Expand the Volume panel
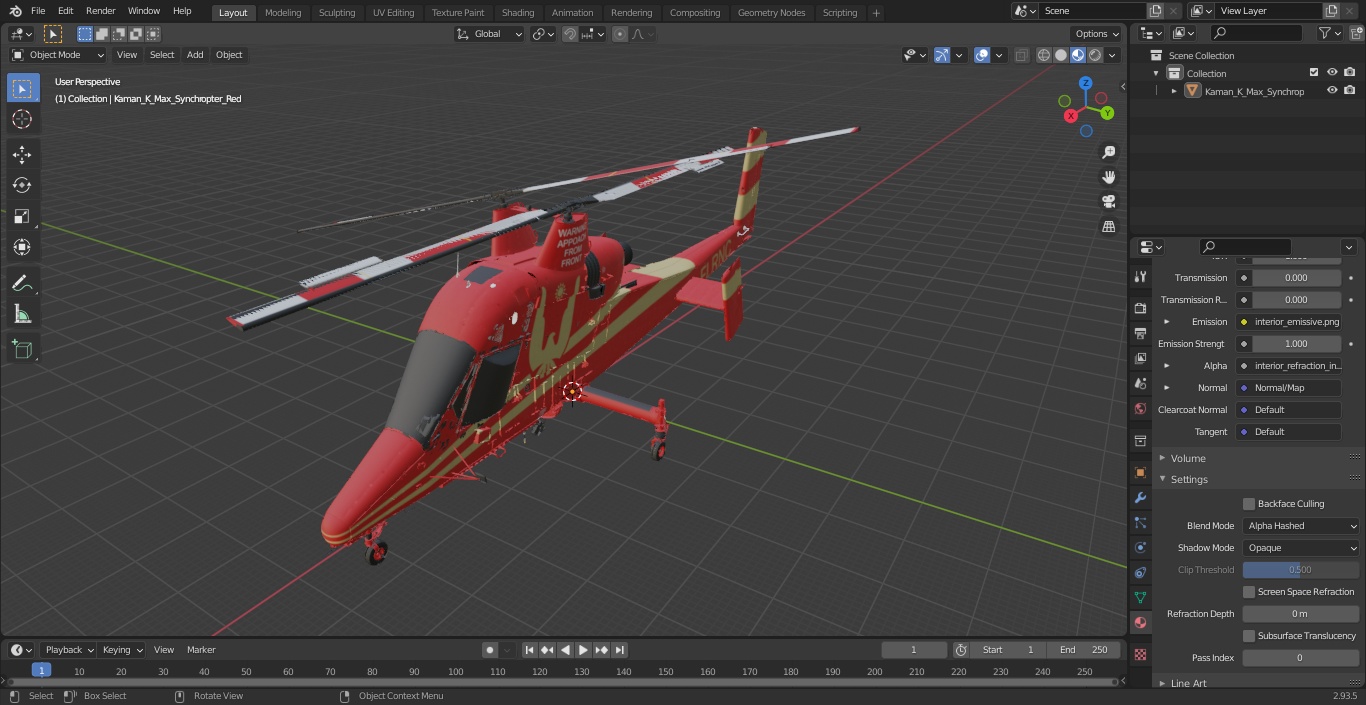 click(1164, 458)
